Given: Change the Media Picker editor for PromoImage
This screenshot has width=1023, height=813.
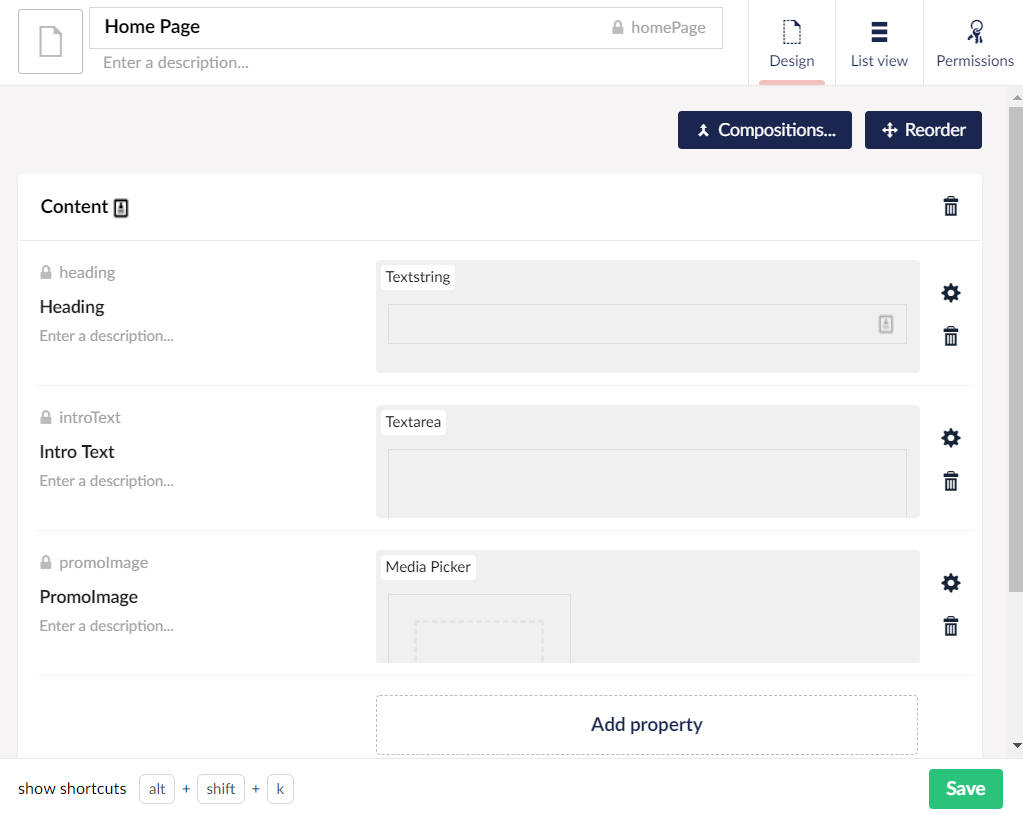Looking at the screenshot, I should 428,567.
